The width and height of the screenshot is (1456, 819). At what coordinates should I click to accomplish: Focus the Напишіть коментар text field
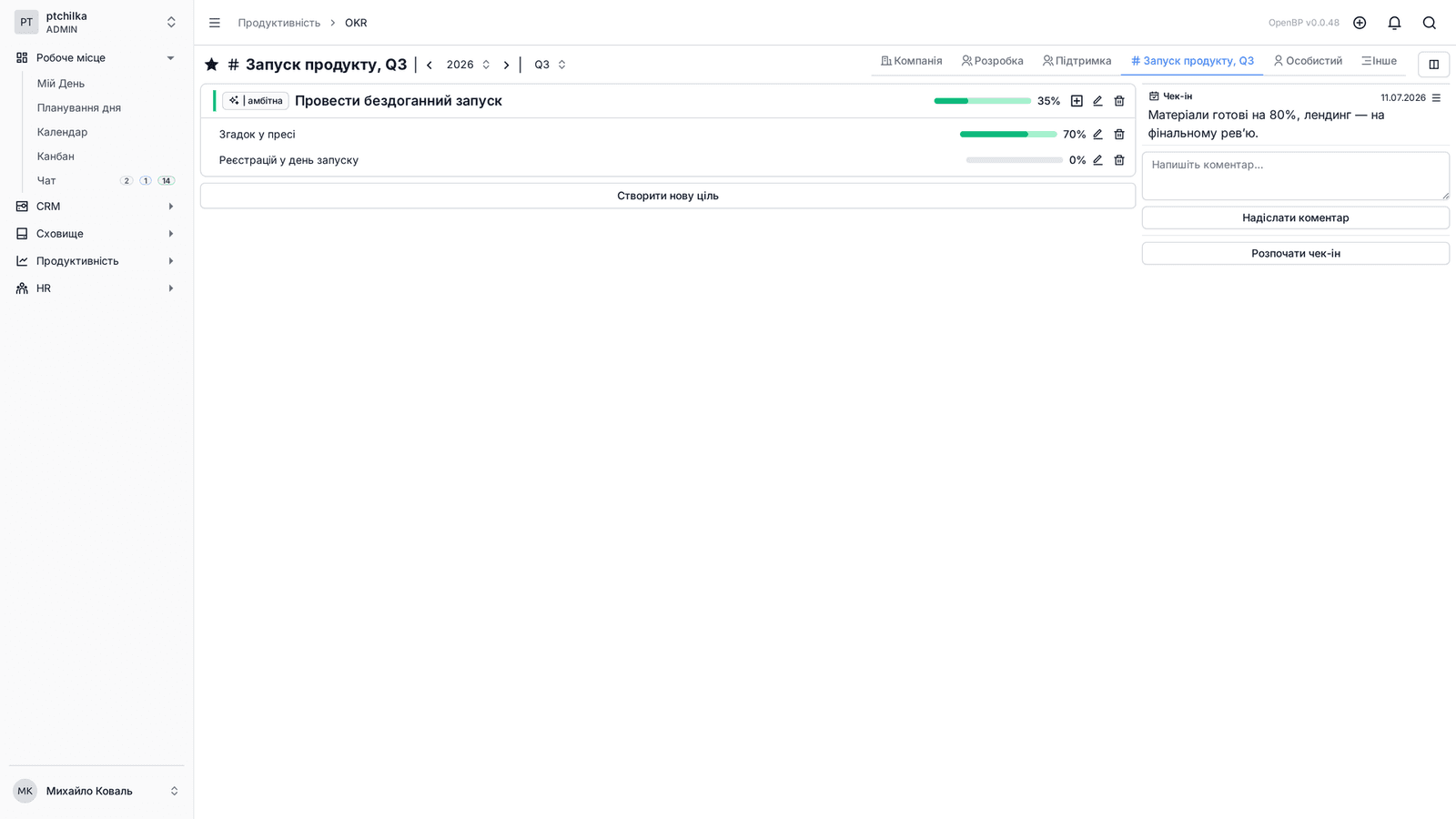[1296, 176]
